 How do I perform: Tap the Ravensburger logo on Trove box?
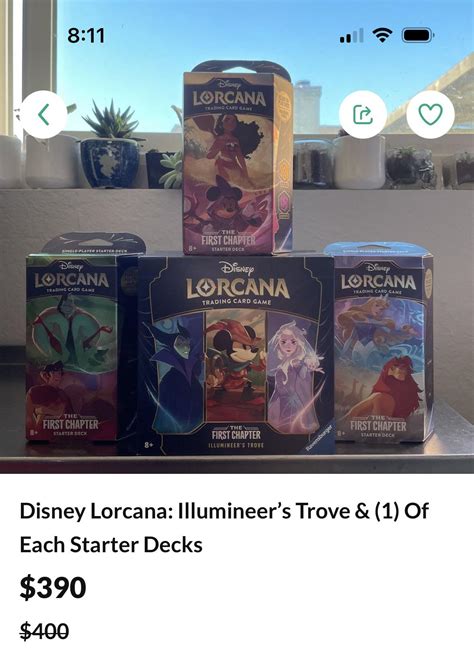(320, 437)
